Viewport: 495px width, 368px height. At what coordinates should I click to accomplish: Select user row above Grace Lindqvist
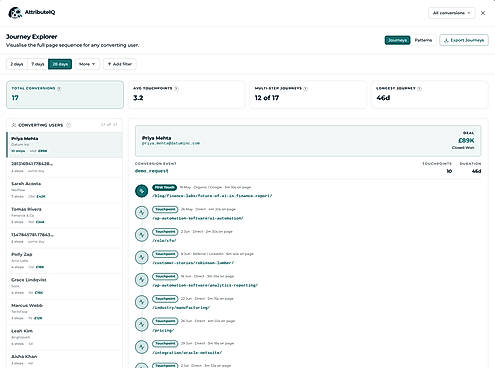(x=64, y=261)
